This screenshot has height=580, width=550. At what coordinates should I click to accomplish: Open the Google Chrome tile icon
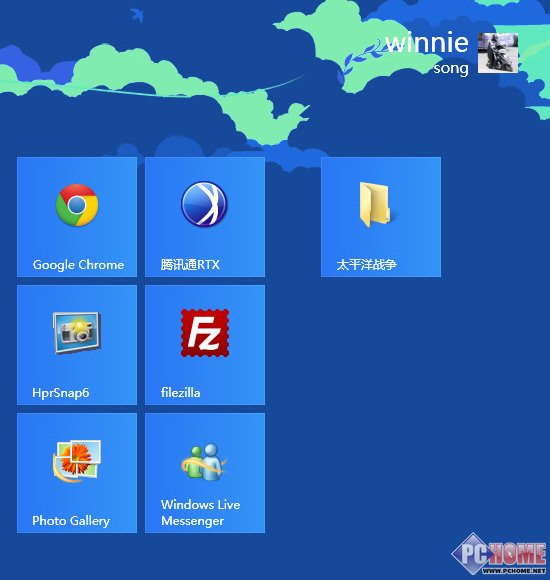click(x=77, y=205)
